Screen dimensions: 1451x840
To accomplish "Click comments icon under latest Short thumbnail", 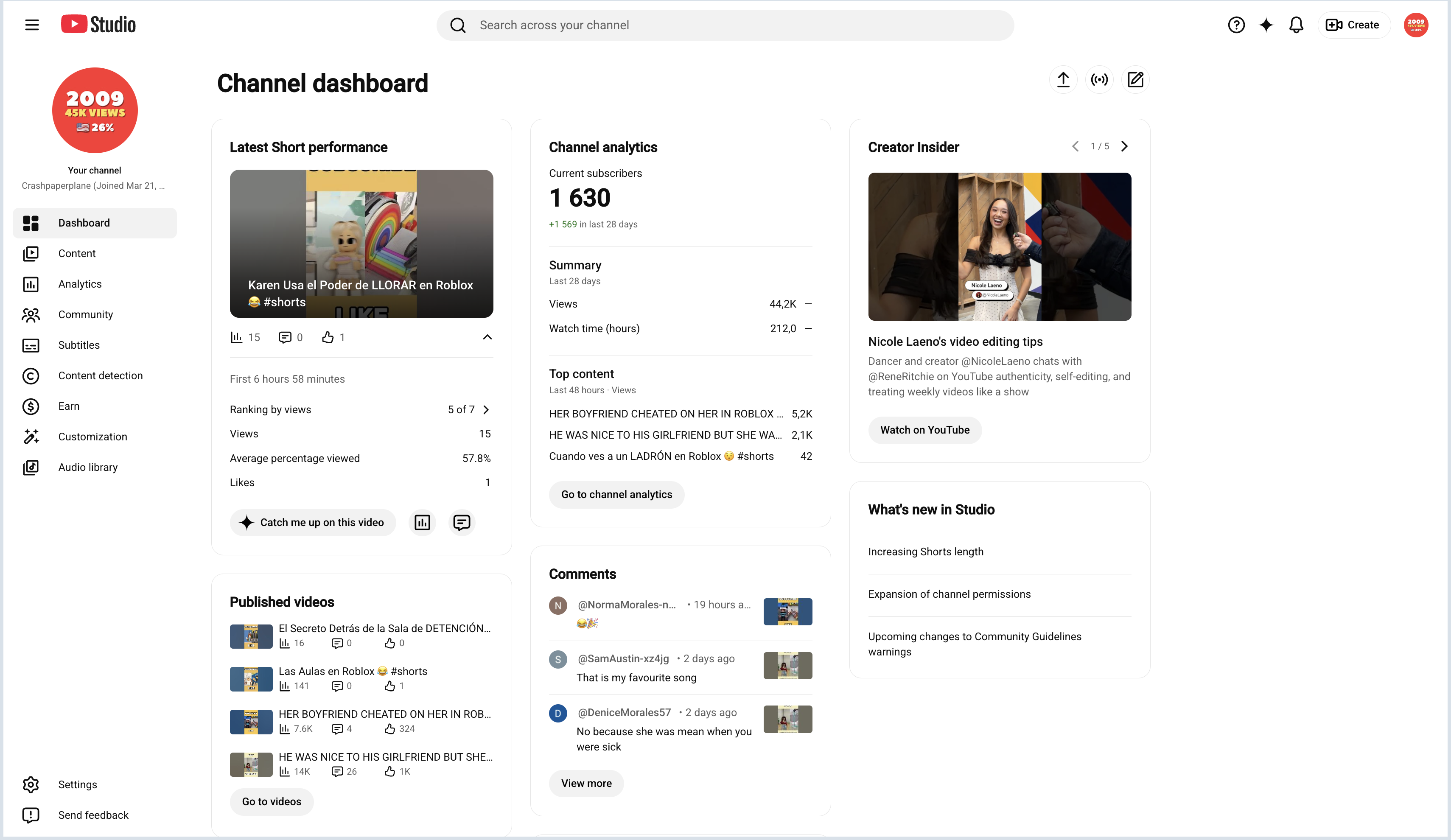I will point(284,337).
